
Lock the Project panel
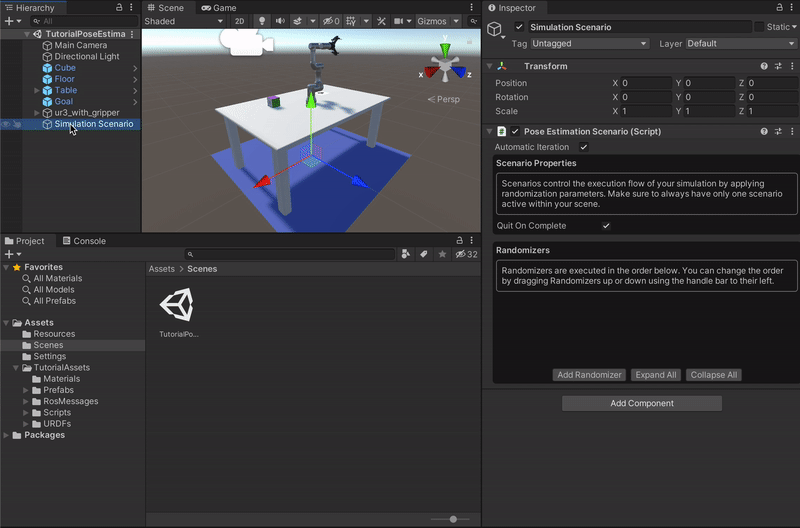click(x=459, y=240)
